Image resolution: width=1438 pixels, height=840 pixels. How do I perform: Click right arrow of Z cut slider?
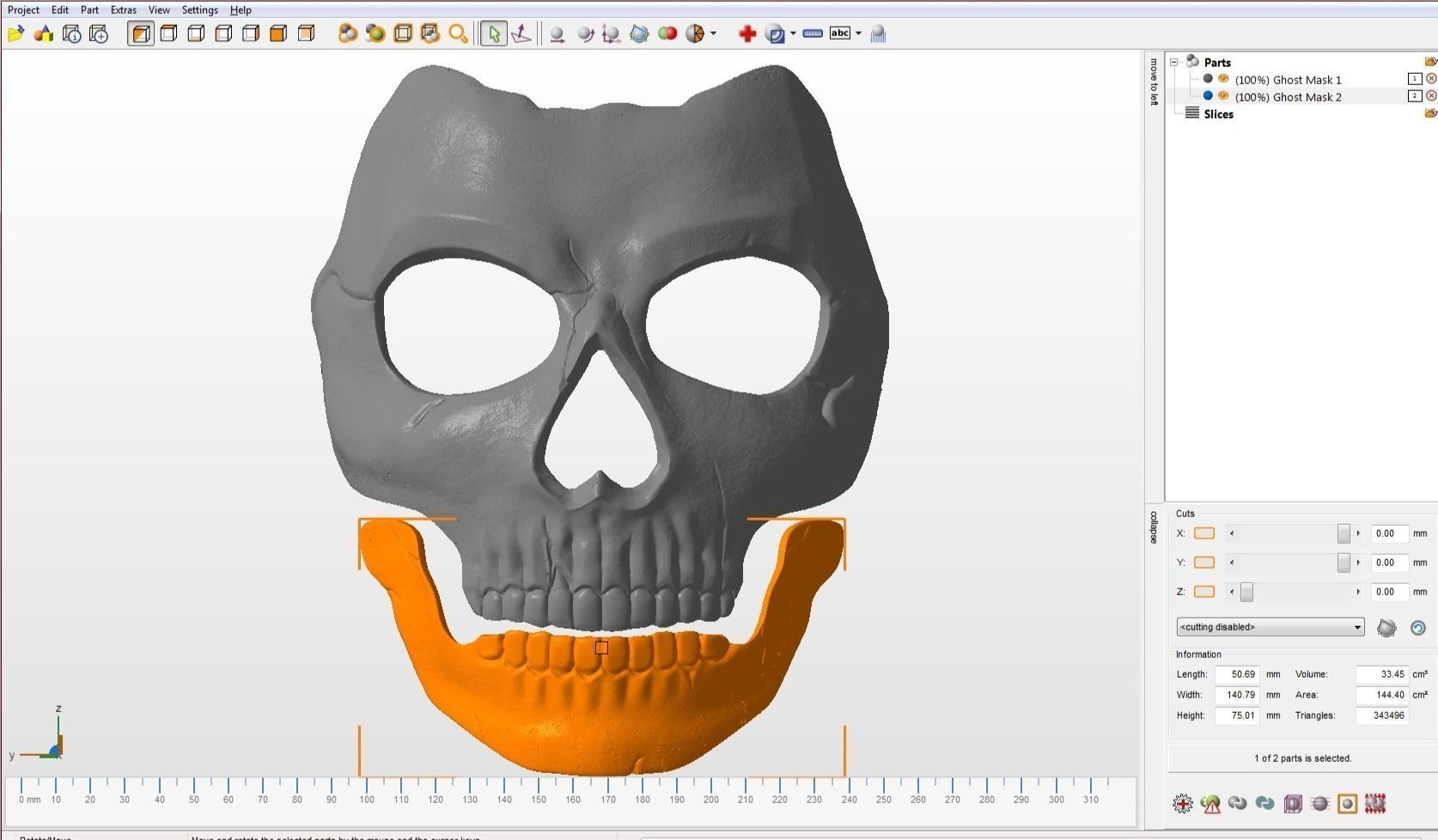[x=1358, y=592]
